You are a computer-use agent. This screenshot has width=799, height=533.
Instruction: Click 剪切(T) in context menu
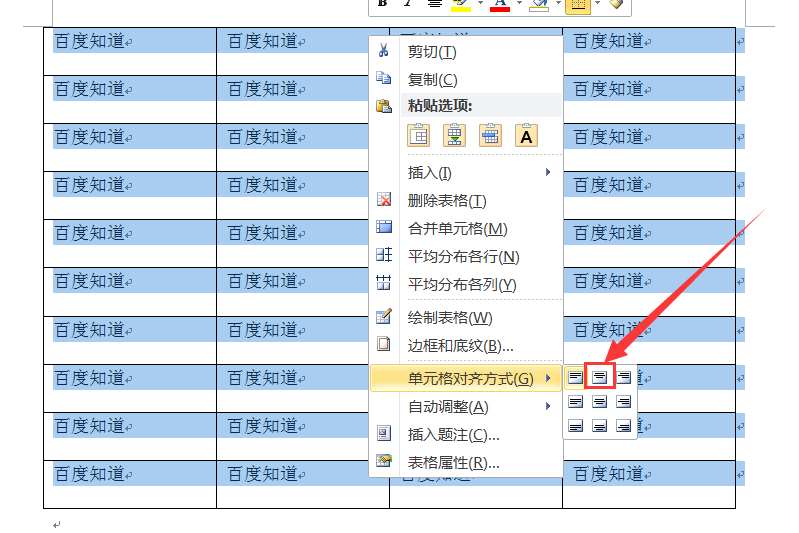[466, 52]
